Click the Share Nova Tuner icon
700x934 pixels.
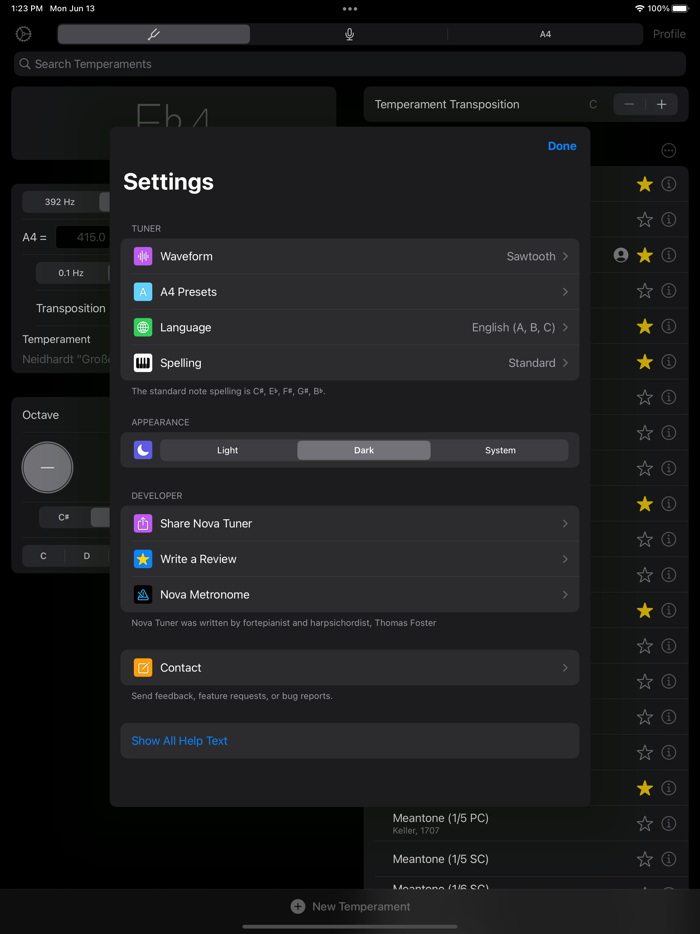pyautogui.click(x=142, y=523)
